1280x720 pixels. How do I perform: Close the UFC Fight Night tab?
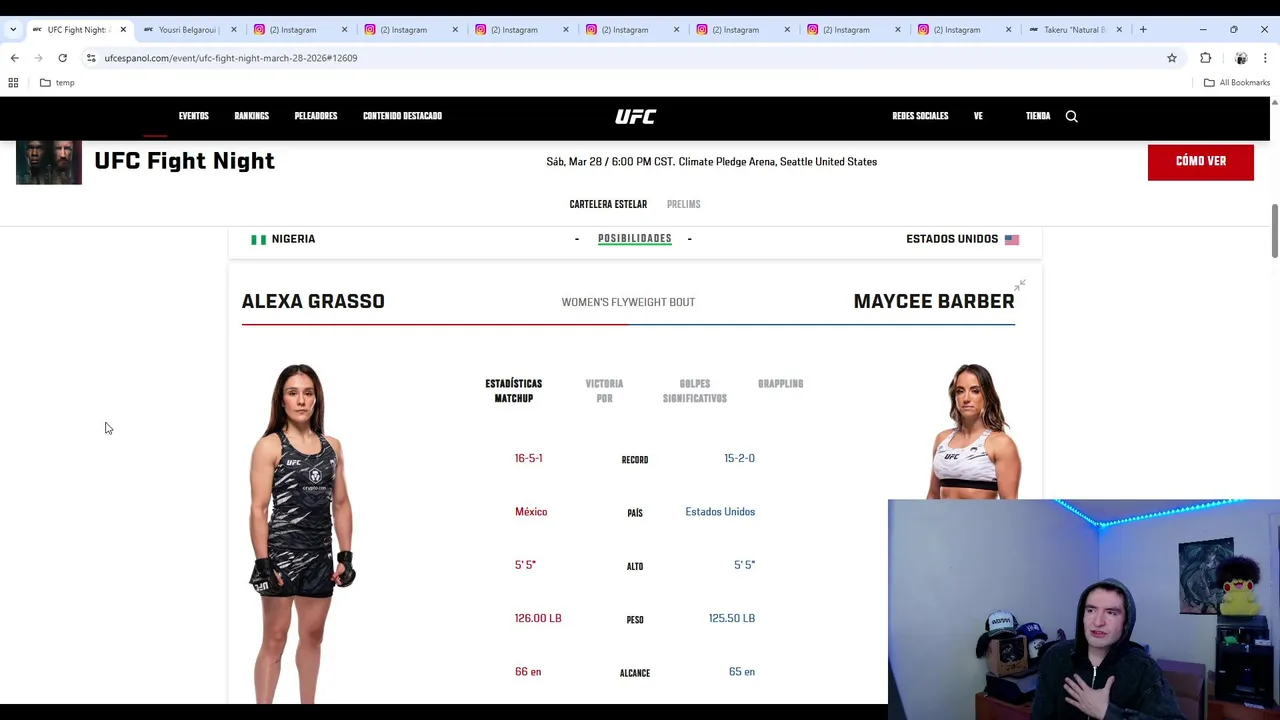point(123,29)
